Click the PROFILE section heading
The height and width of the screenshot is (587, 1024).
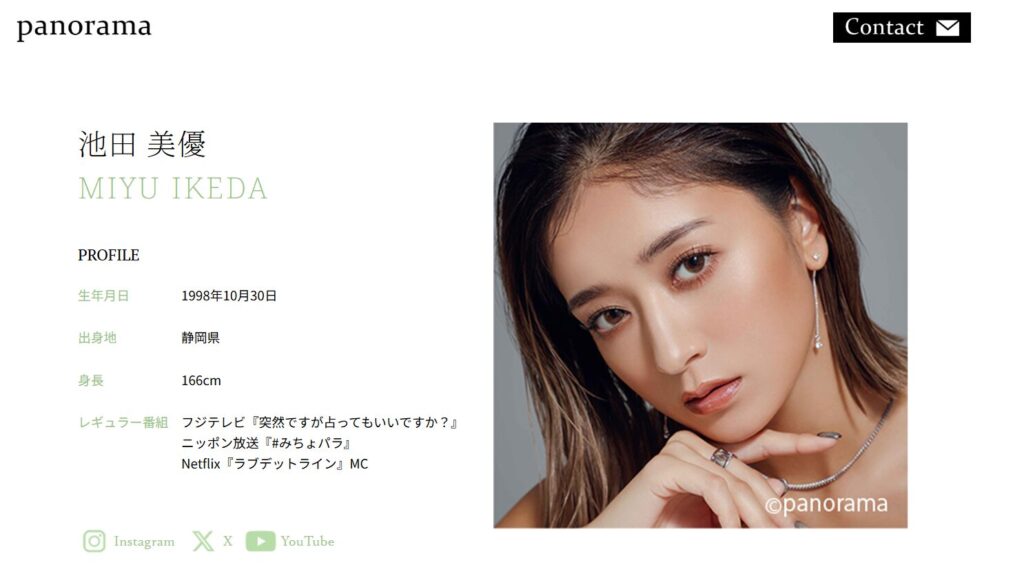(108, 255)
